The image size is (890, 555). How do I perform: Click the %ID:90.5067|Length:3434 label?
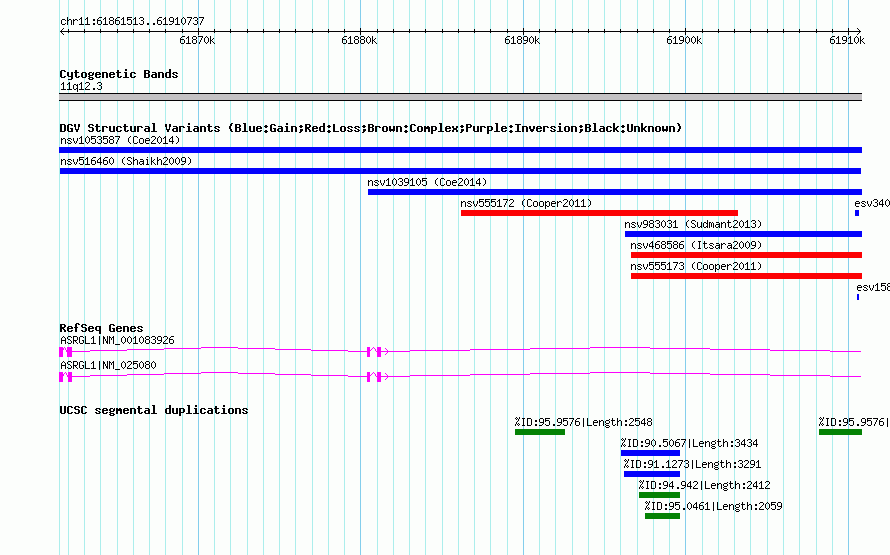coord(689,443)
